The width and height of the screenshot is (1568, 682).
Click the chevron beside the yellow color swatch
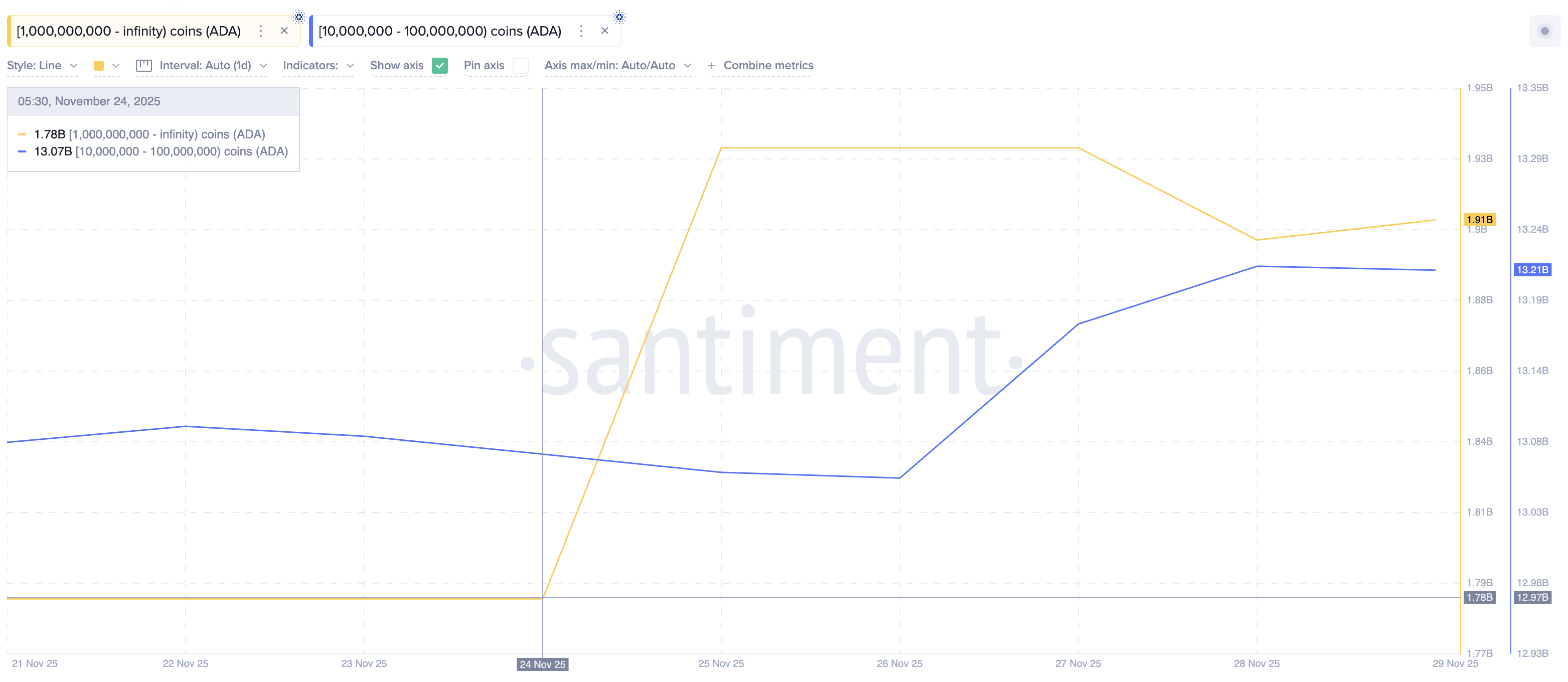click(116, 65)
